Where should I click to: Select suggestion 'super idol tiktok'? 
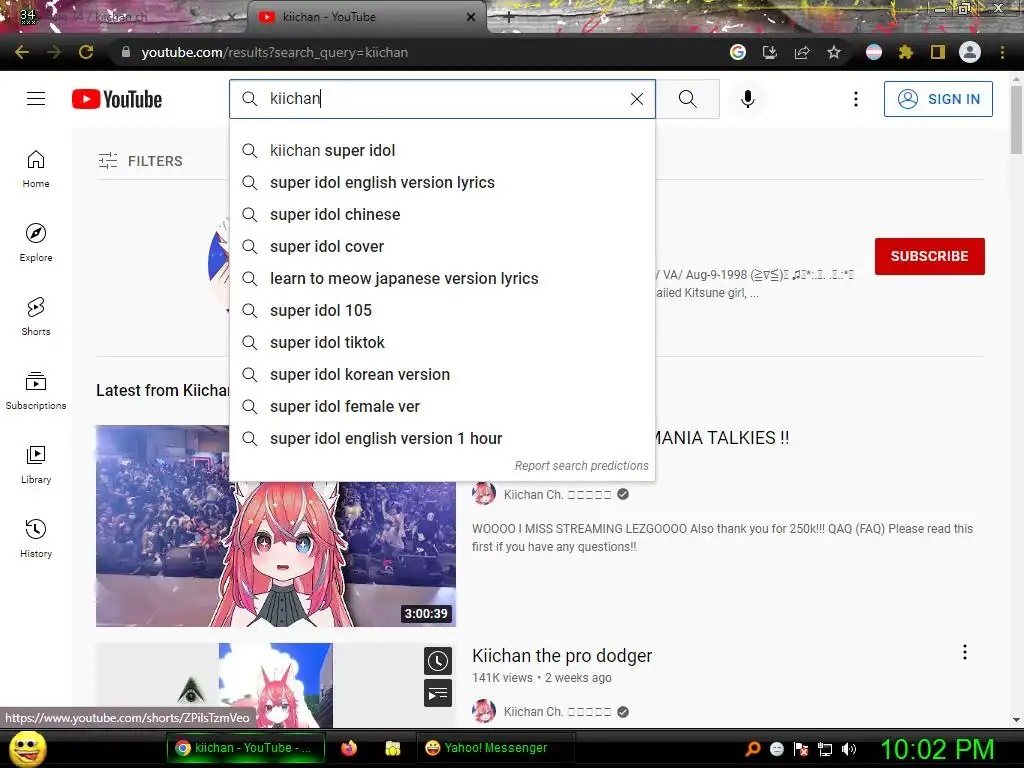[x=442, y=342]
